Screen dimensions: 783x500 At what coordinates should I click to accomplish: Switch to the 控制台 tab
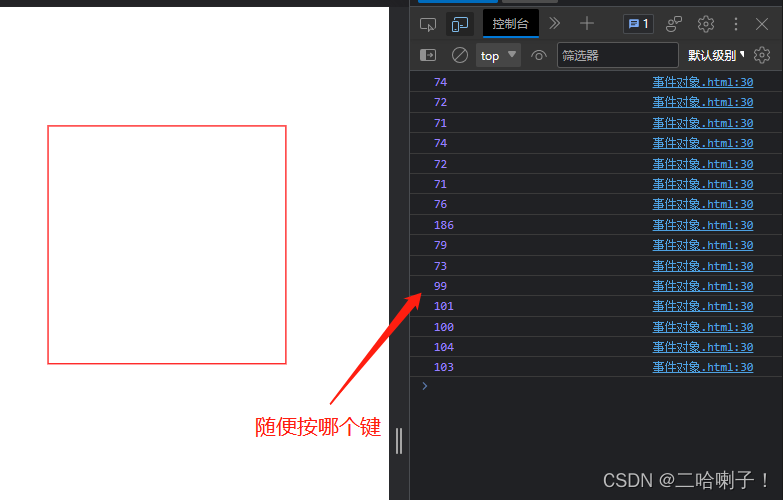pos(510,23)
